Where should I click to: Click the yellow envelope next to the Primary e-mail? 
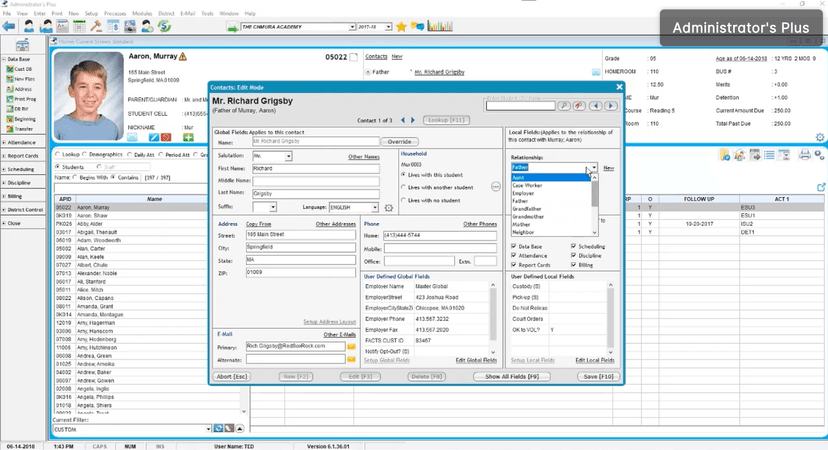coord(351,347)
